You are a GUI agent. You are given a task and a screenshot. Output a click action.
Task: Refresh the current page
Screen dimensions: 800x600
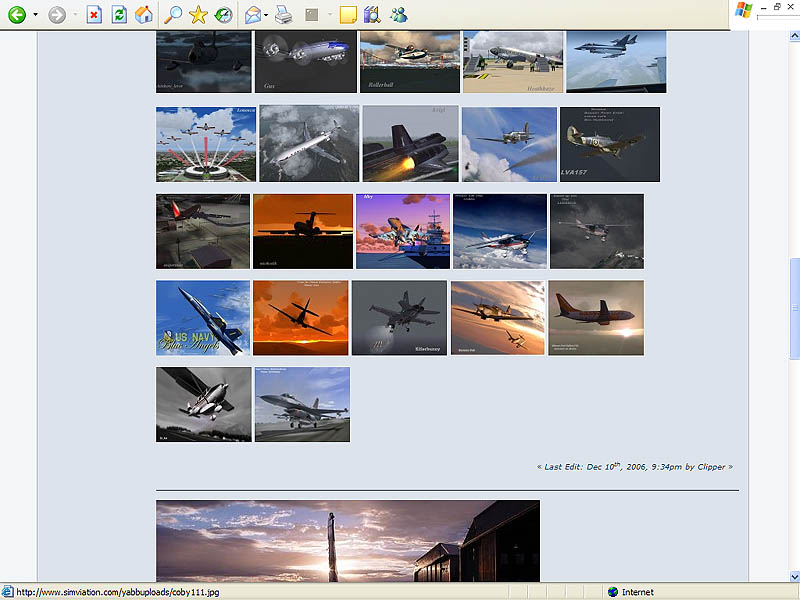pos(119,15)
